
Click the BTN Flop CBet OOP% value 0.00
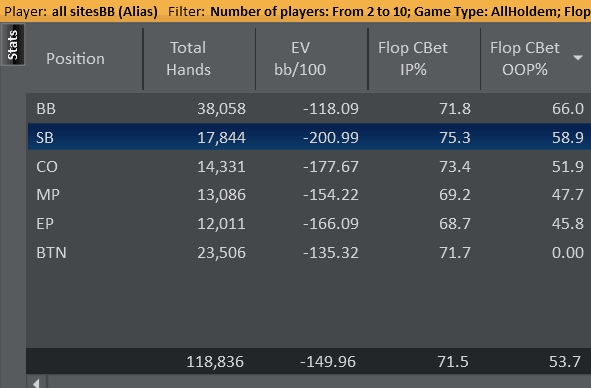568,252
